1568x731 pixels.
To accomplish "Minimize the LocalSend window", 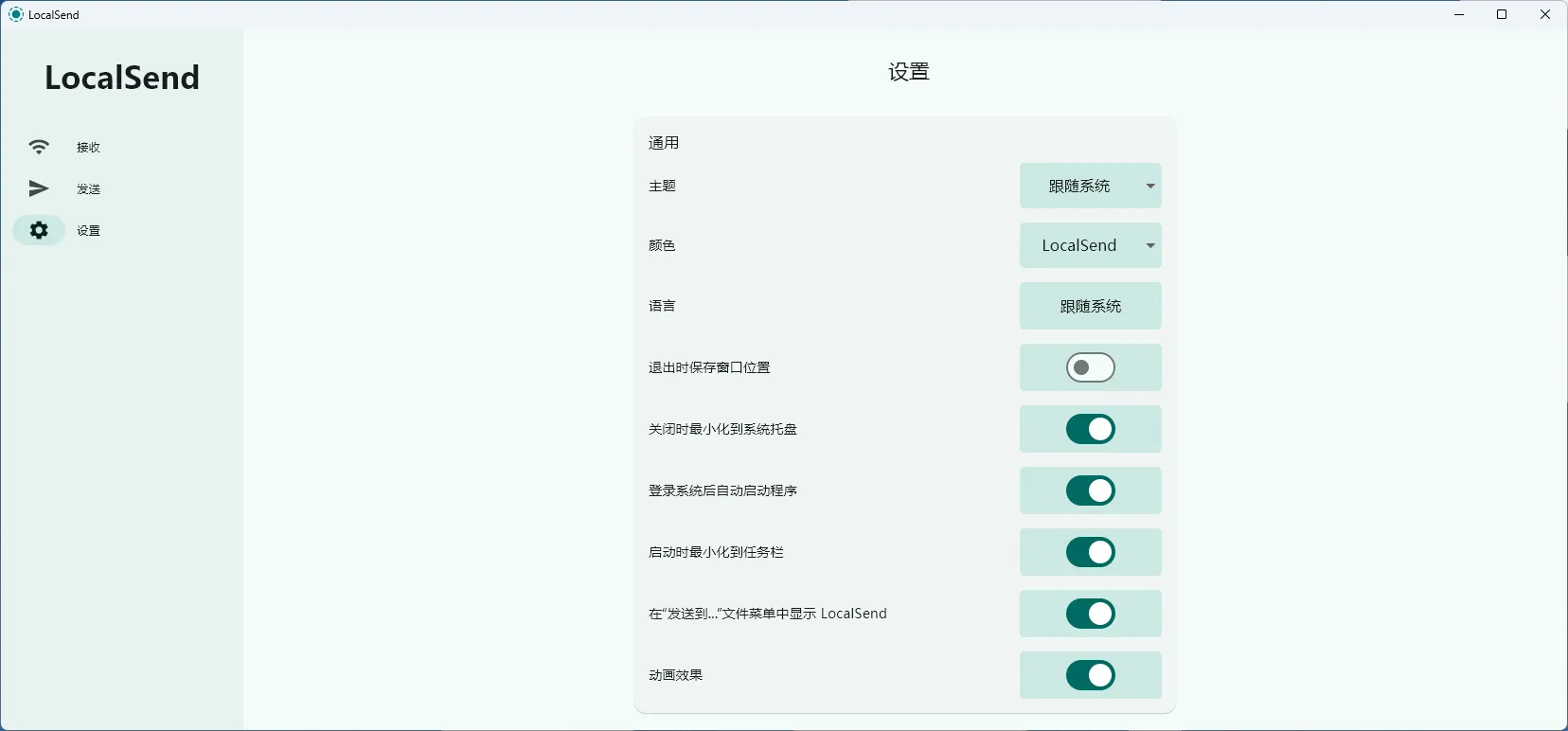I will 1459,14.
